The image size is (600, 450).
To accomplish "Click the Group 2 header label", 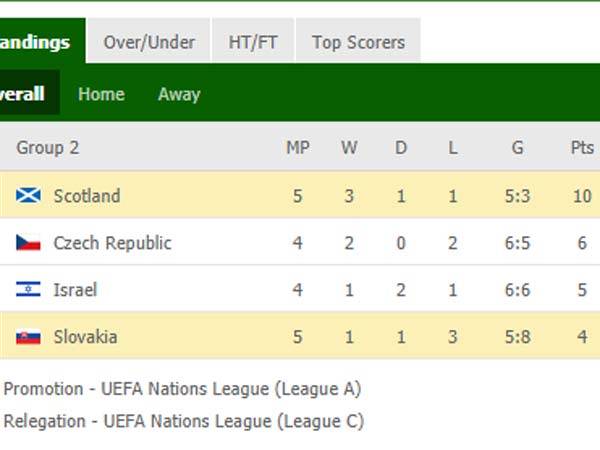I will click(x=47, y=148).
